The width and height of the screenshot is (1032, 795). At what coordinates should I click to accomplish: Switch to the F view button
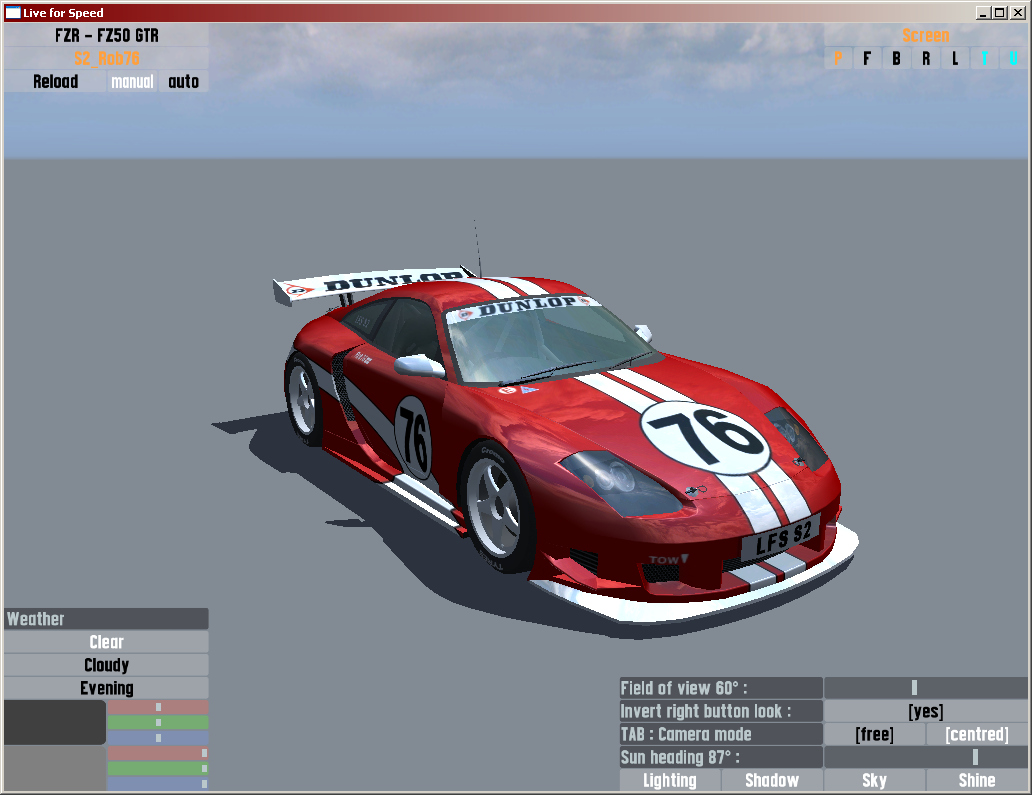click(x=867, y=59)
